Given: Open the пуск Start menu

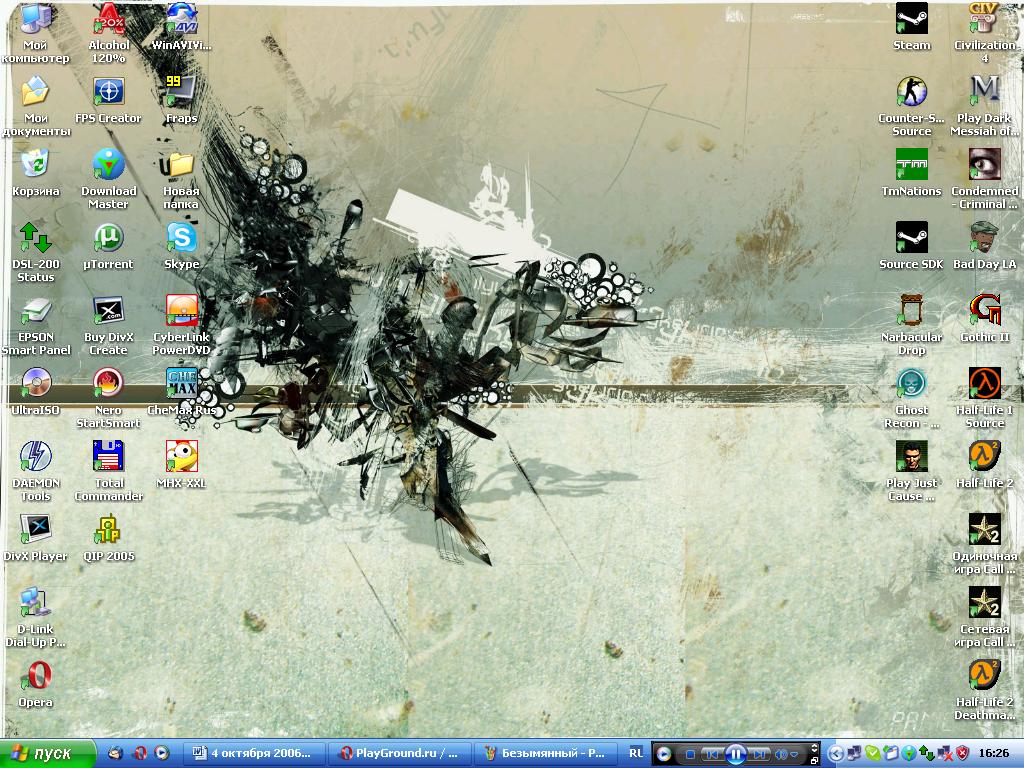Looking at the screenshot, I should click(48, 754).
